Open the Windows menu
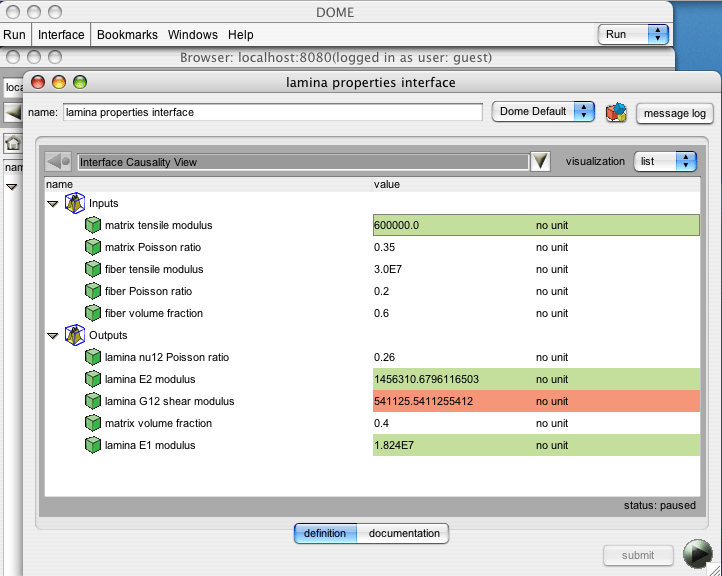Viewport: 722px width, 576px height. 192,35
